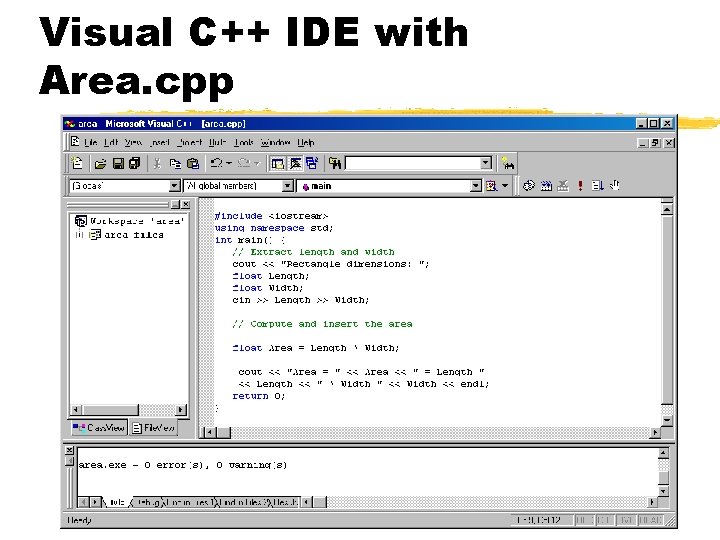Viewport: 720px width, 540px height.
Task: Toggle the Output window icon
Action: (295, 163)
